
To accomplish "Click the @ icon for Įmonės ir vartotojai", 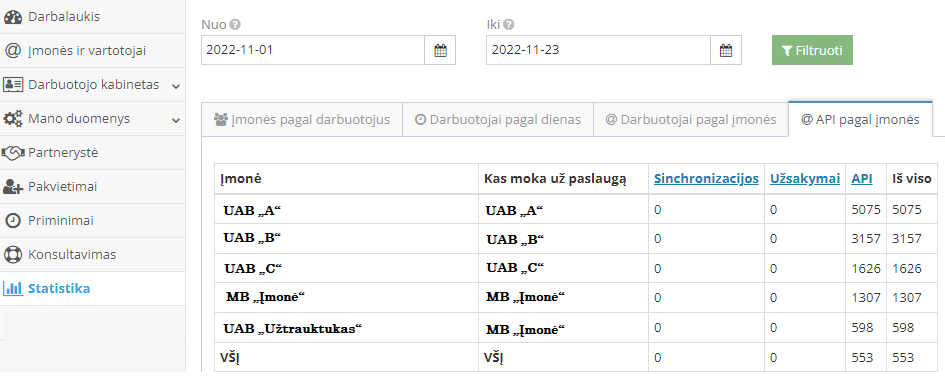I will coord(13,51).
